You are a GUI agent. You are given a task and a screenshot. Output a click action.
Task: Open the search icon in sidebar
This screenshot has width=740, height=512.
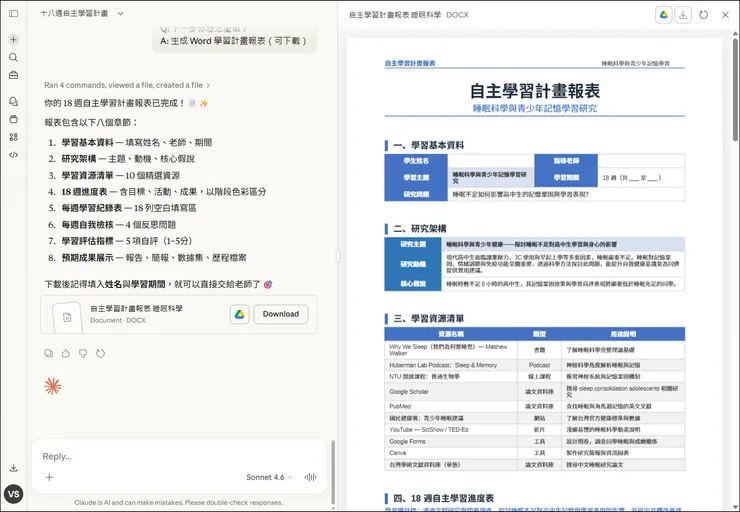click(14, 58)
